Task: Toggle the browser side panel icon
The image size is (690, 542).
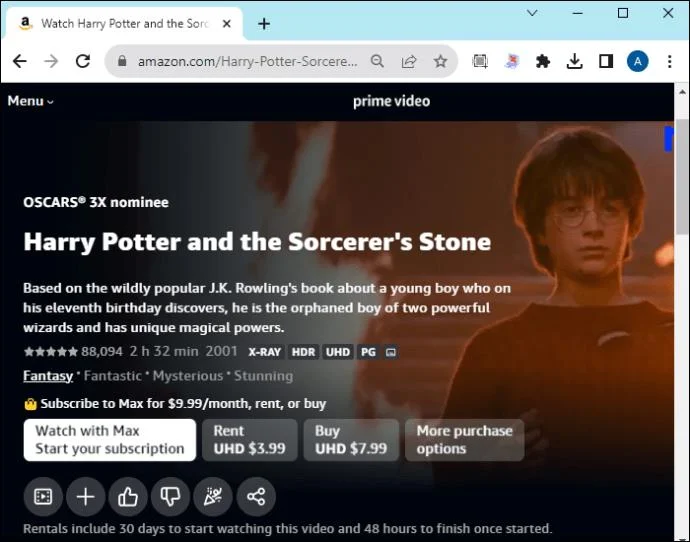Action: pyautogui.click(x=606, y=61)
